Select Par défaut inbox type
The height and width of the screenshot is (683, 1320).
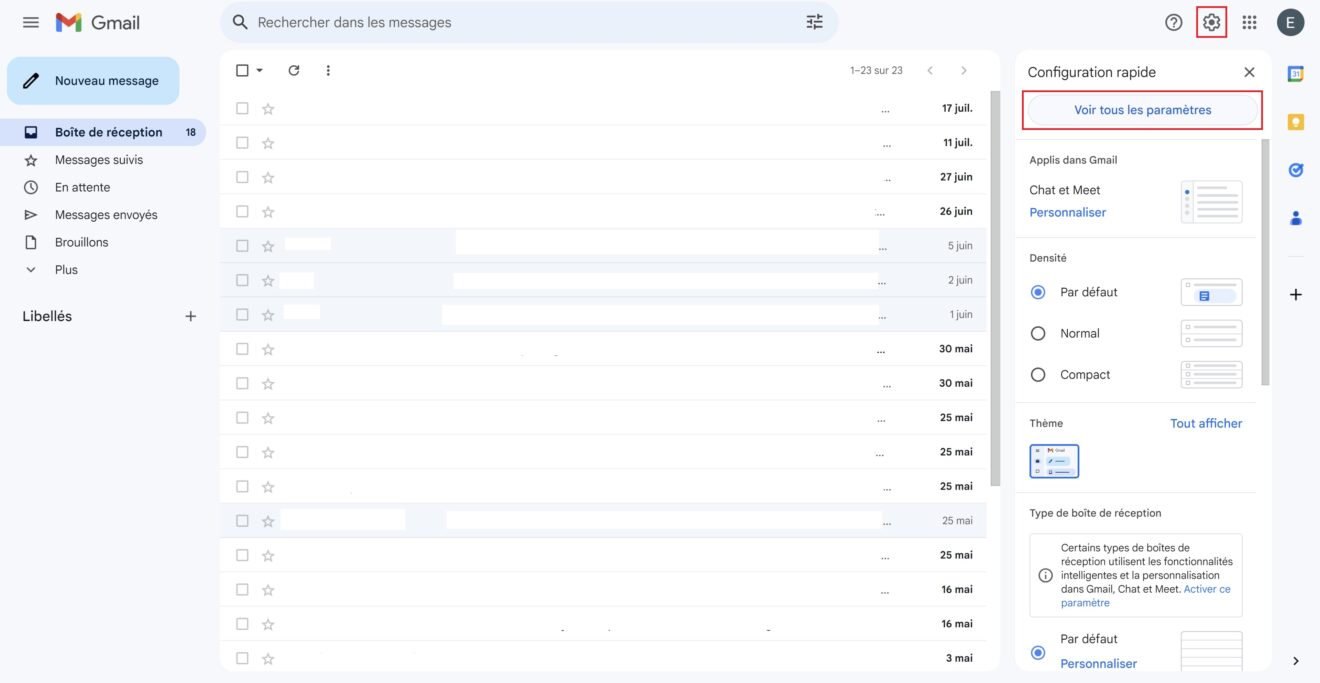pos(1038,652)
